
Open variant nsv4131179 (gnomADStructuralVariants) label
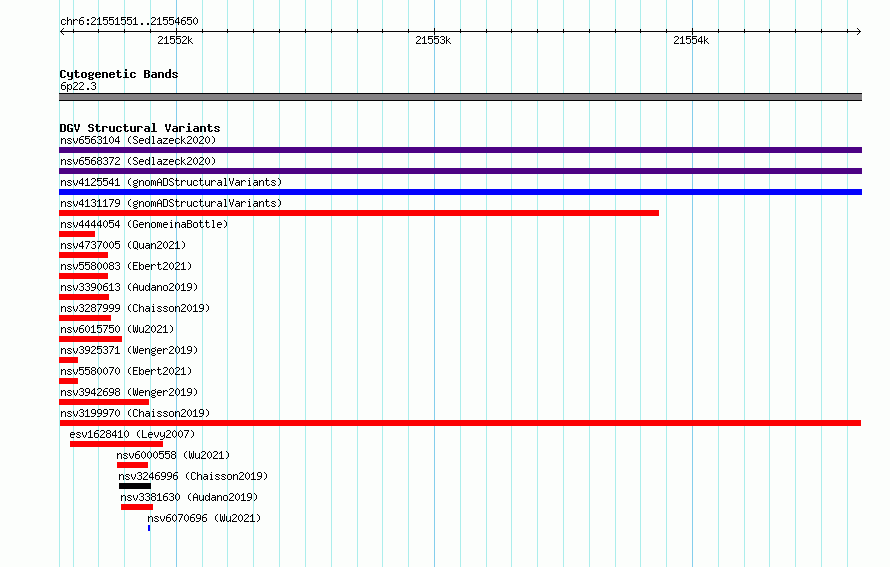pos(171,203)
